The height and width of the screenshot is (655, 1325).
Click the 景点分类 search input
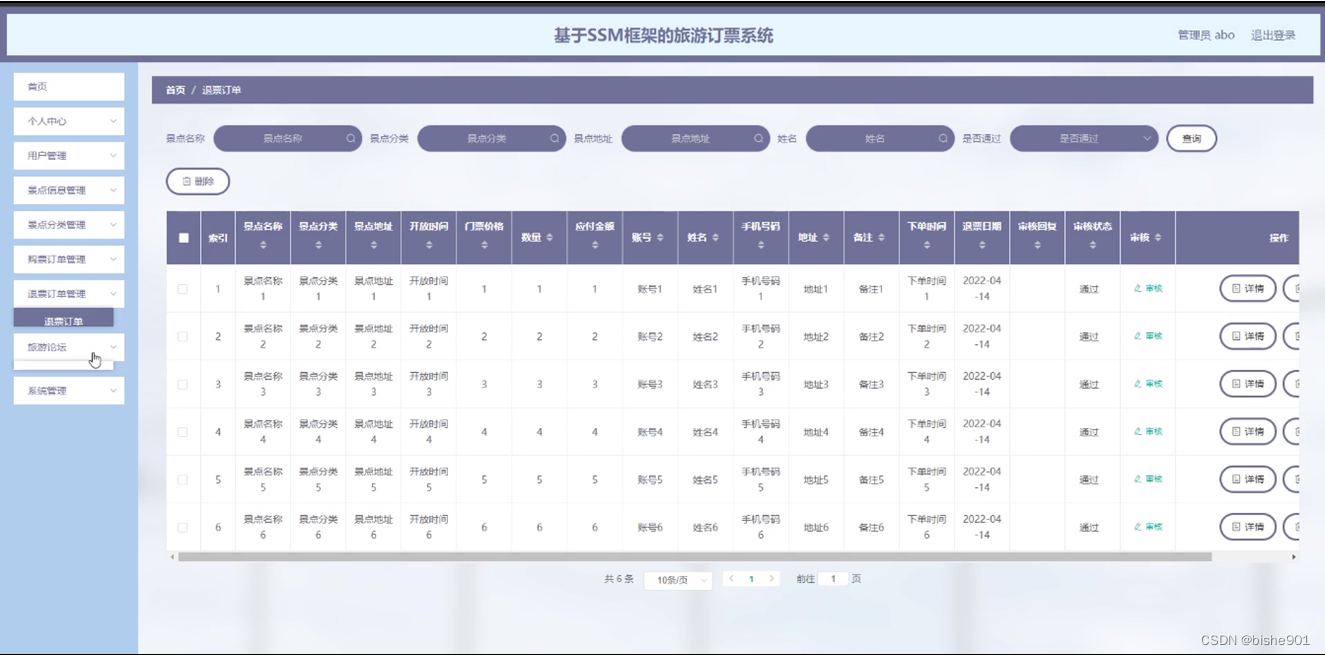491,139
